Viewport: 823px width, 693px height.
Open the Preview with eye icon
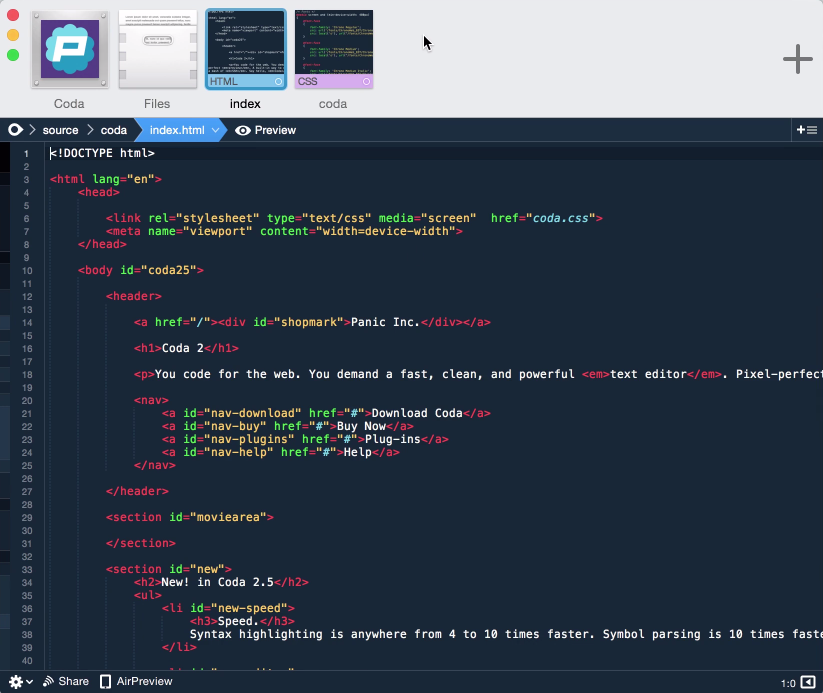[266, 130]
